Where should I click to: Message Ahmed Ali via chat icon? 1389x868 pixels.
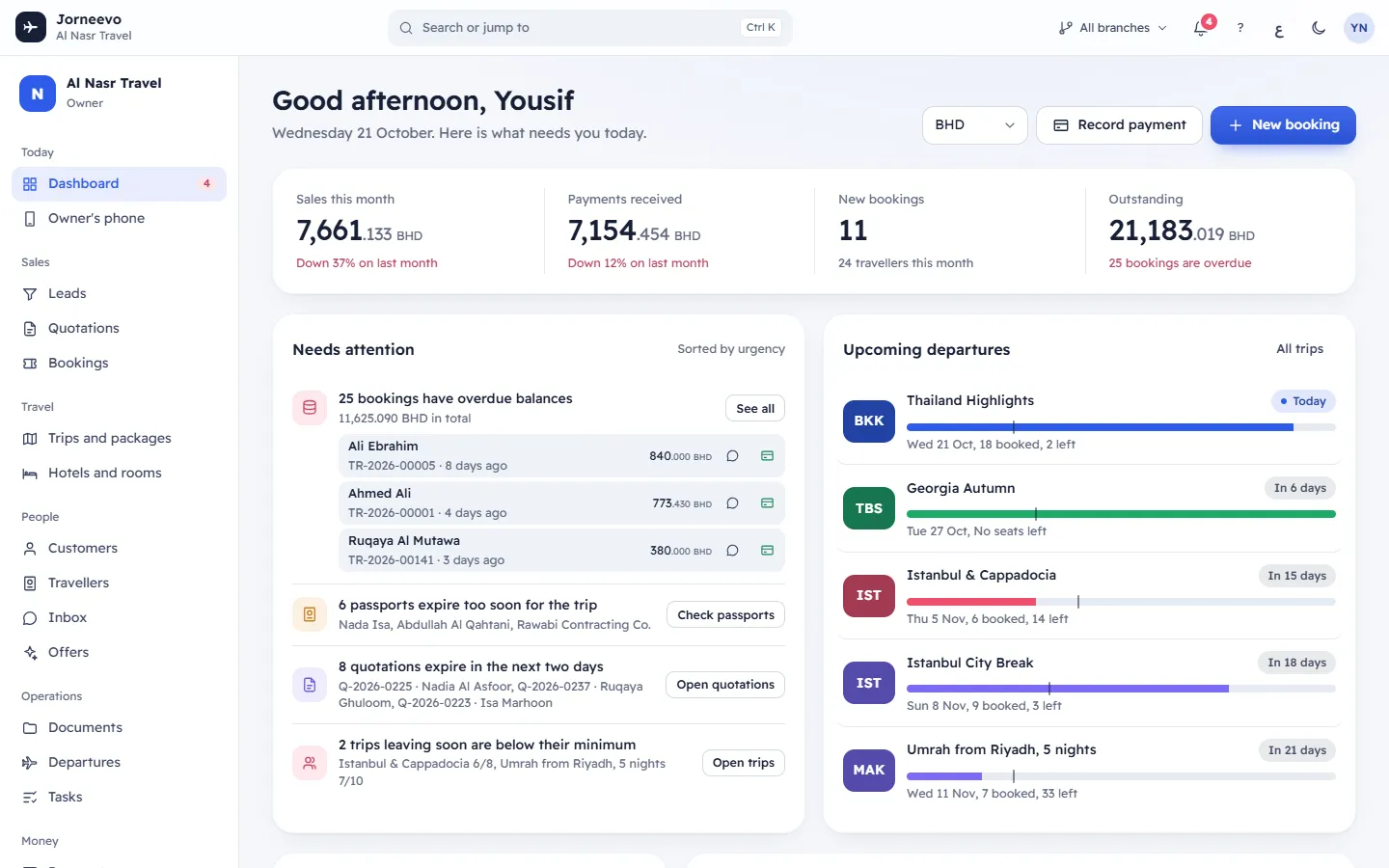click(732, 503)
